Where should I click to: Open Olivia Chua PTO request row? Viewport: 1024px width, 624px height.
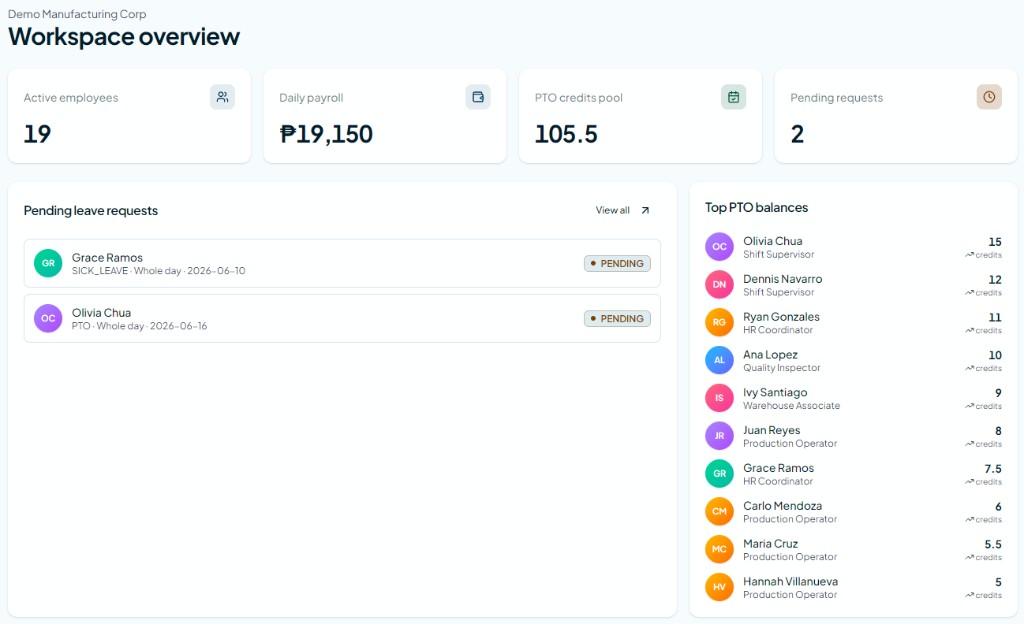point(342,319)
